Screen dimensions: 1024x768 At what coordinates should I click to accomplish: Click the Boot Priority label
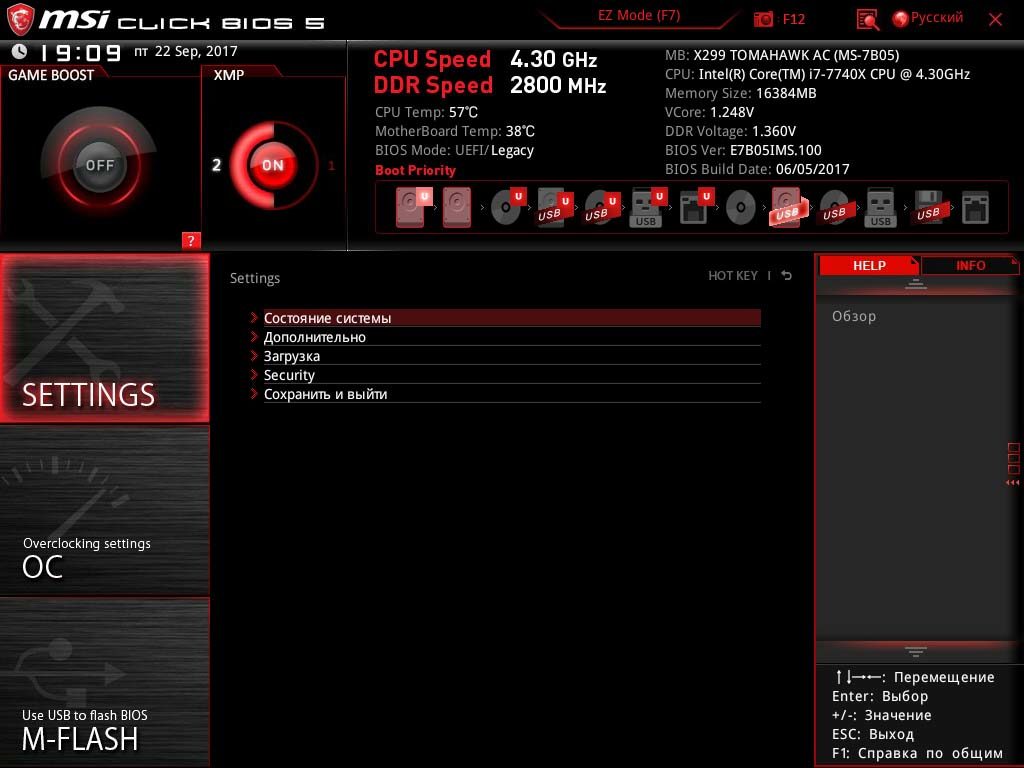pyautogui.click(x=415, y=170)
